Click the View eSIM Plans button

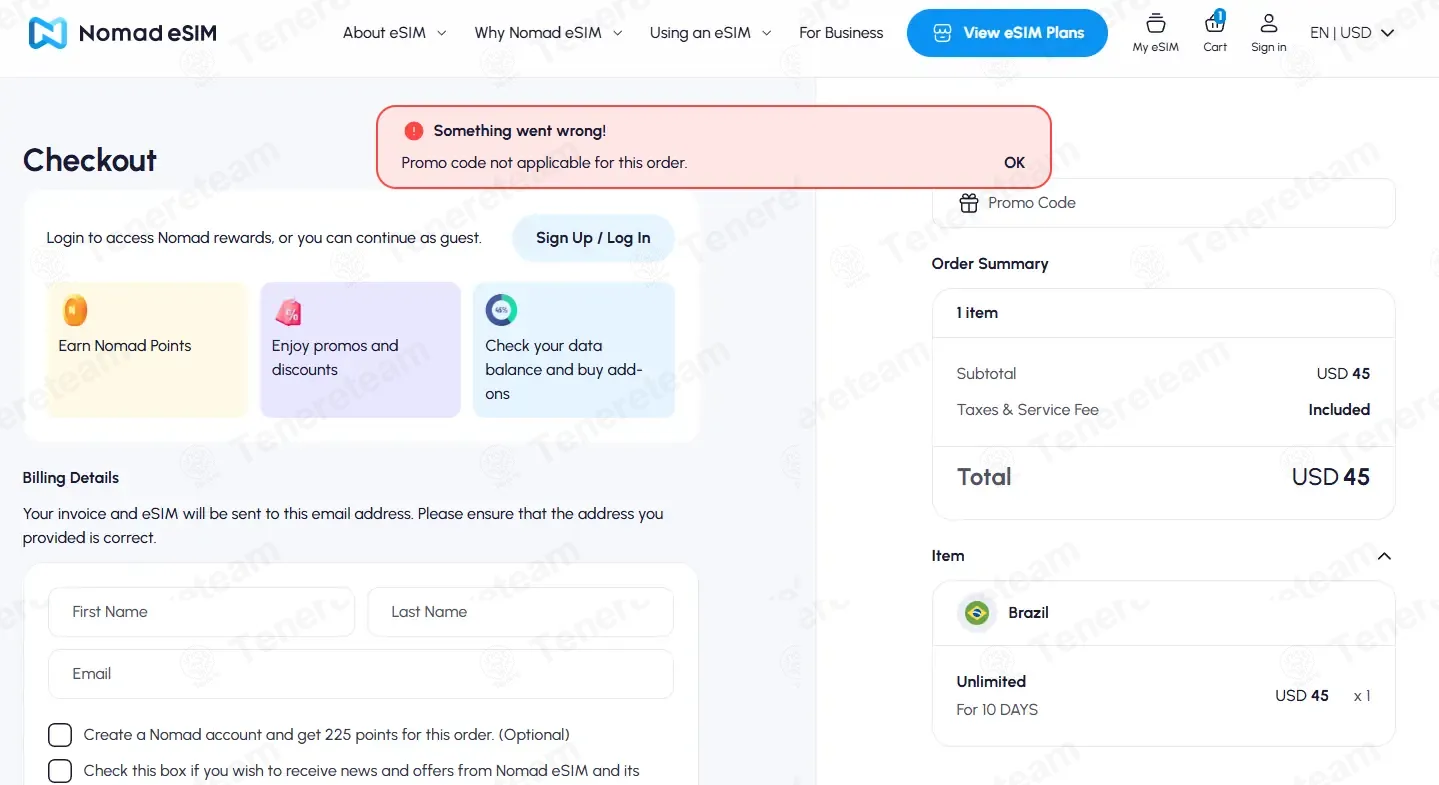point(1007,33)
